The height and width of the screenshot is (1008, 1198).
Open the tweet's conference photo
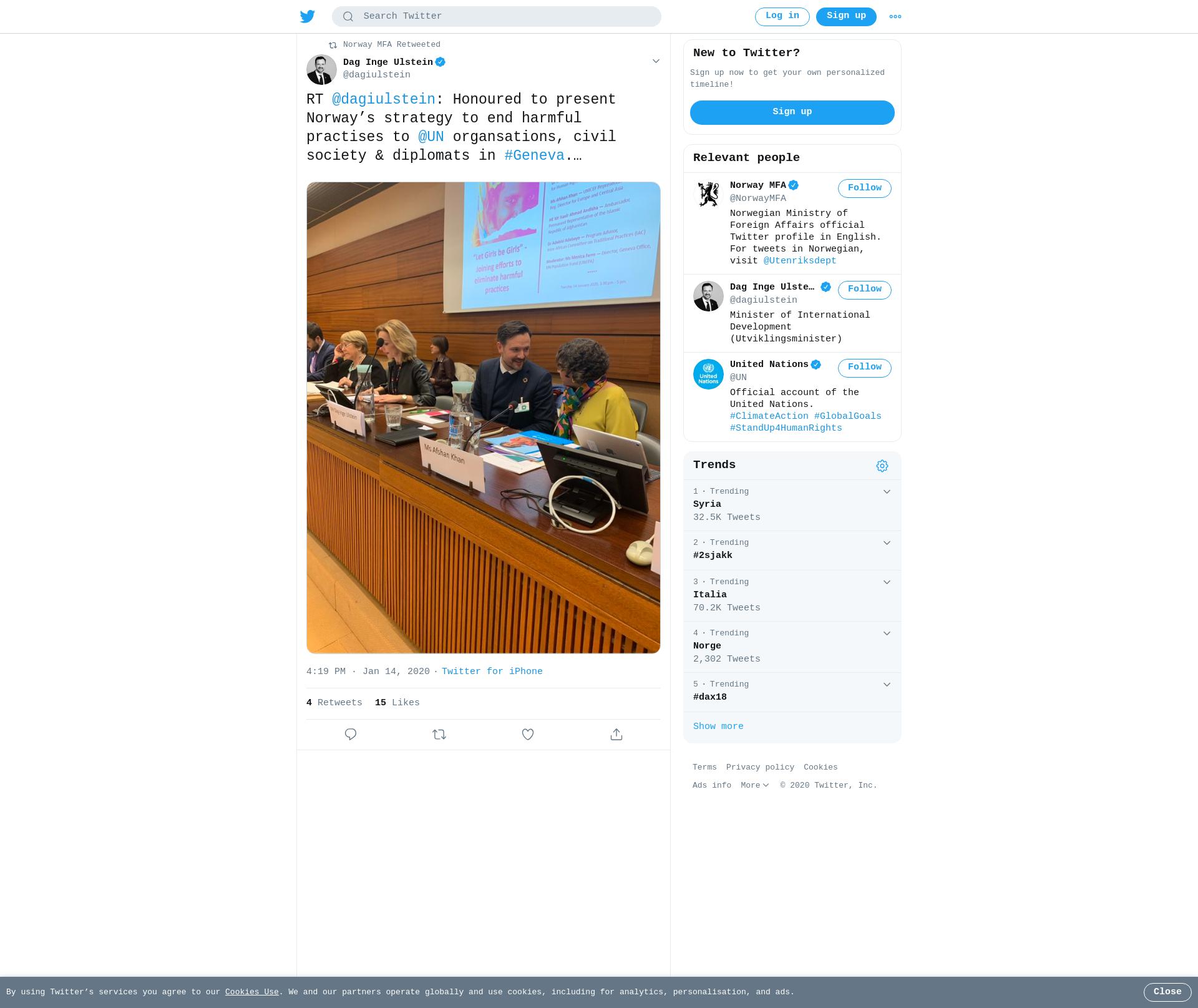pyautogui.click(x=484, y=418)
